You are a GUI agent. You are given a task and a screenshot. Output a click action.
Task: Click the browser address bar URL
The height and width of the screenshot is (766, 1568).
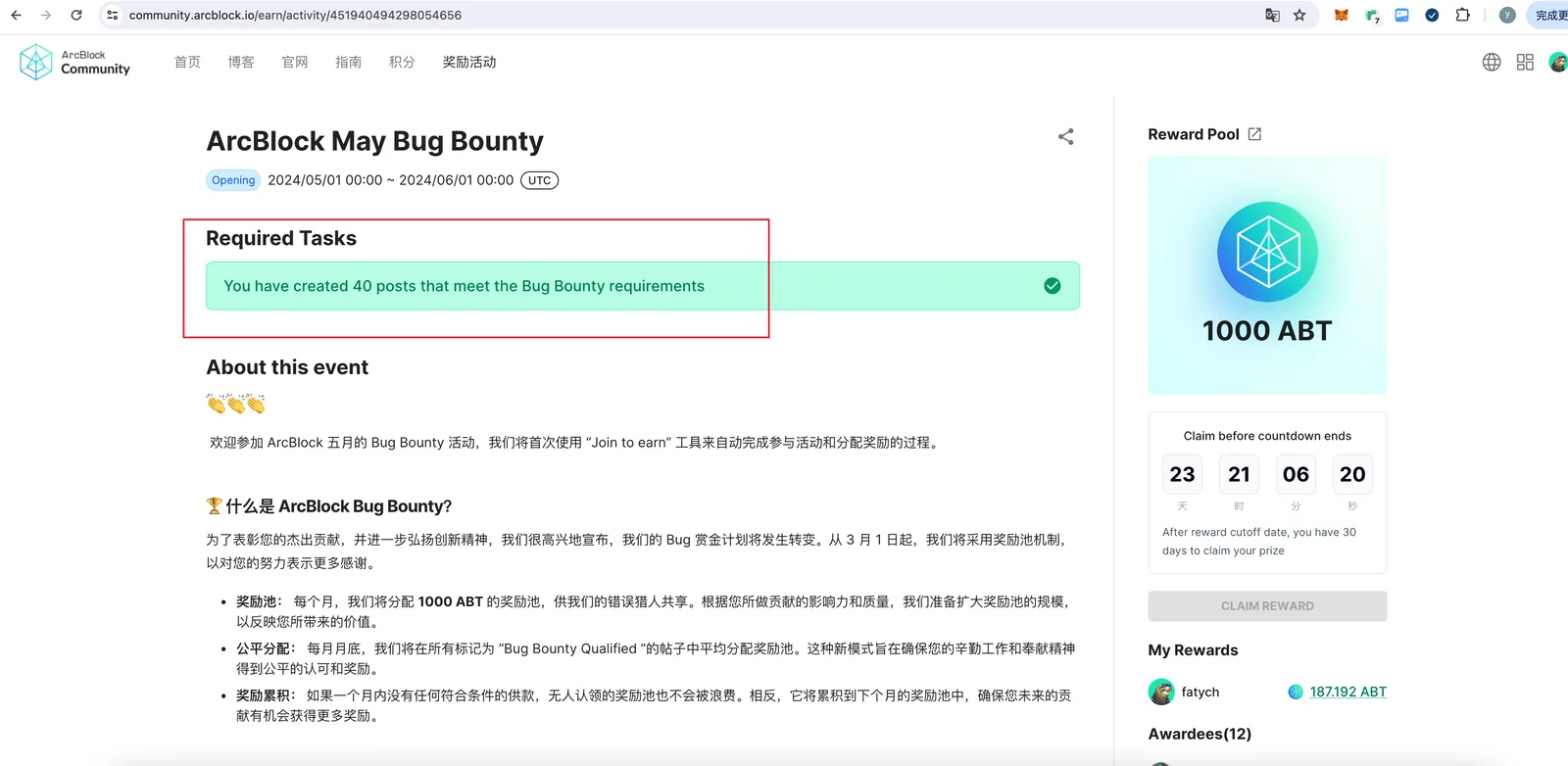click(295, 15)
